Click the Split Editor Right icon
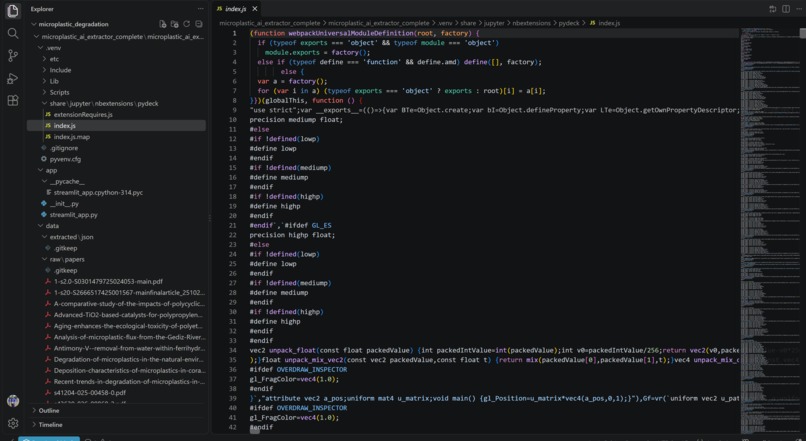Viewport: 806px width, 441px height. click(786, 9)
